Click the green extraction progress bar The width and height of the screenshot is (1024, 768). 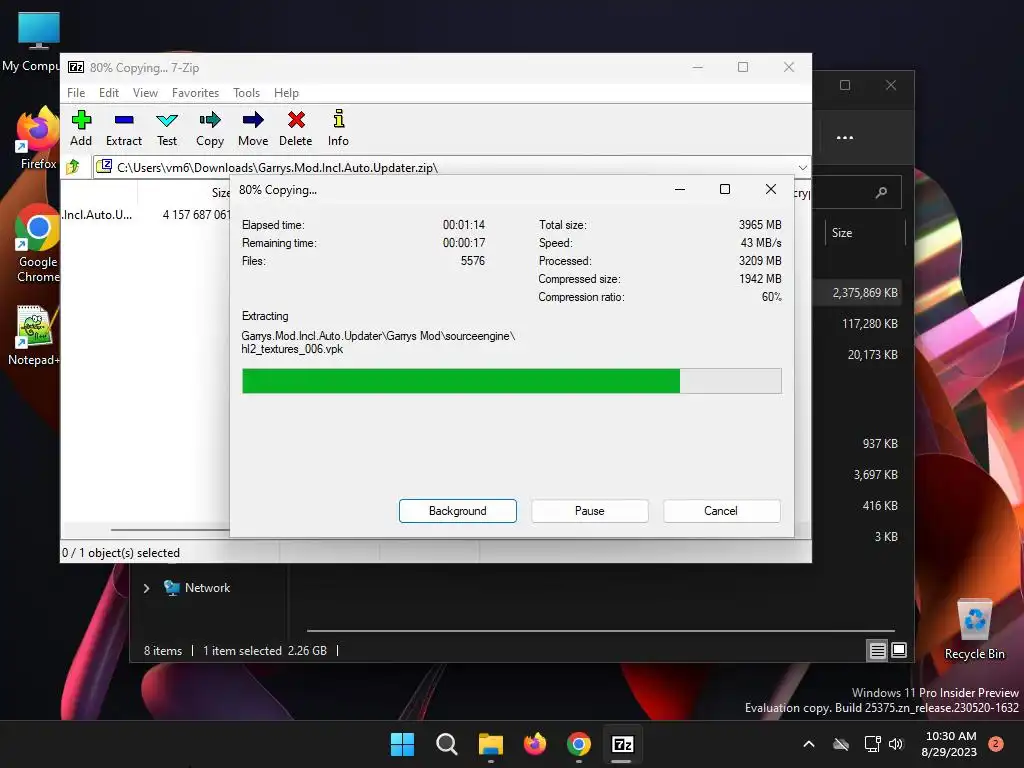click(x=511, y=381)
